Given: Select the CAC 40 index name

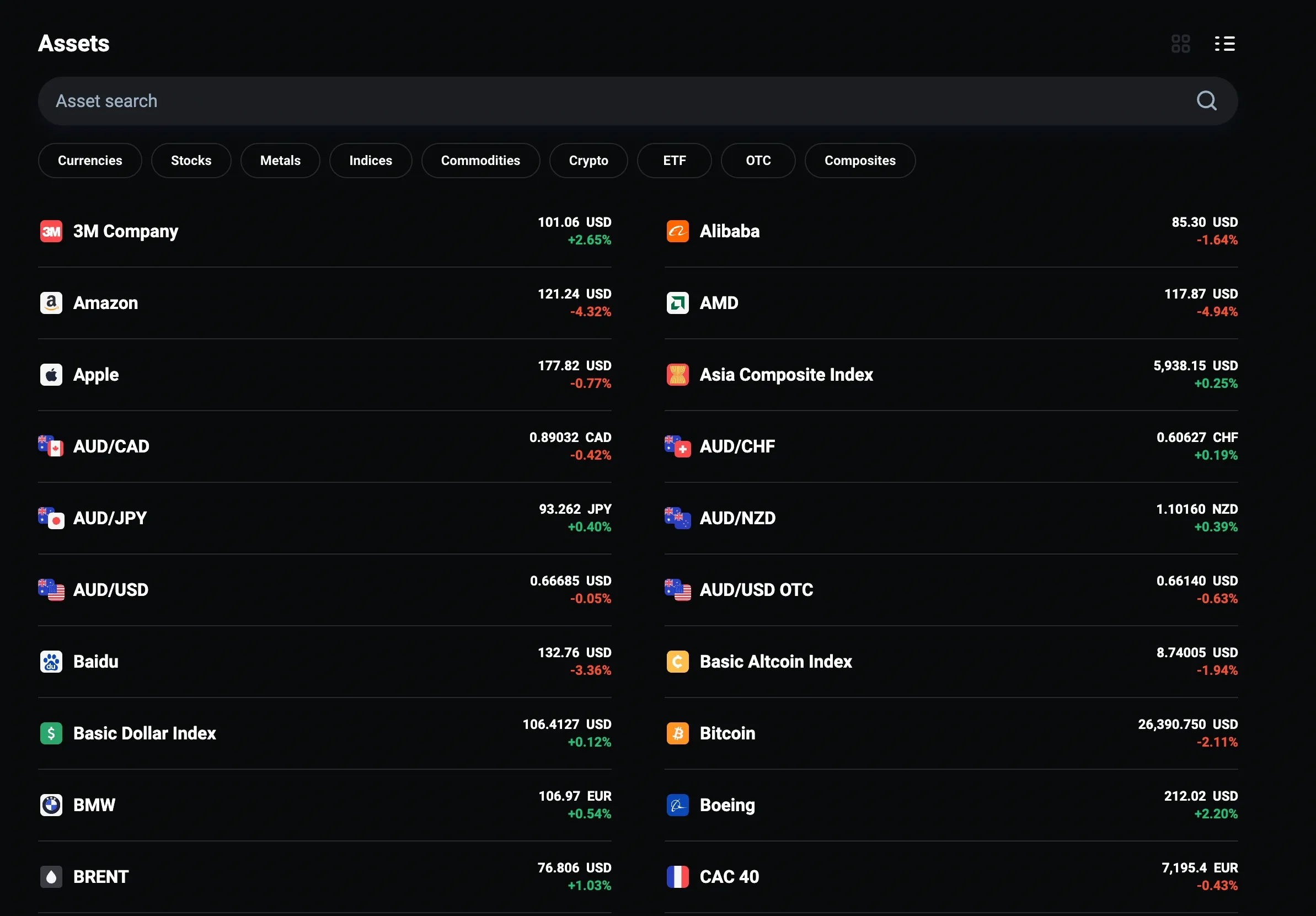Looking at the screenshot, I should pos(729,876).
